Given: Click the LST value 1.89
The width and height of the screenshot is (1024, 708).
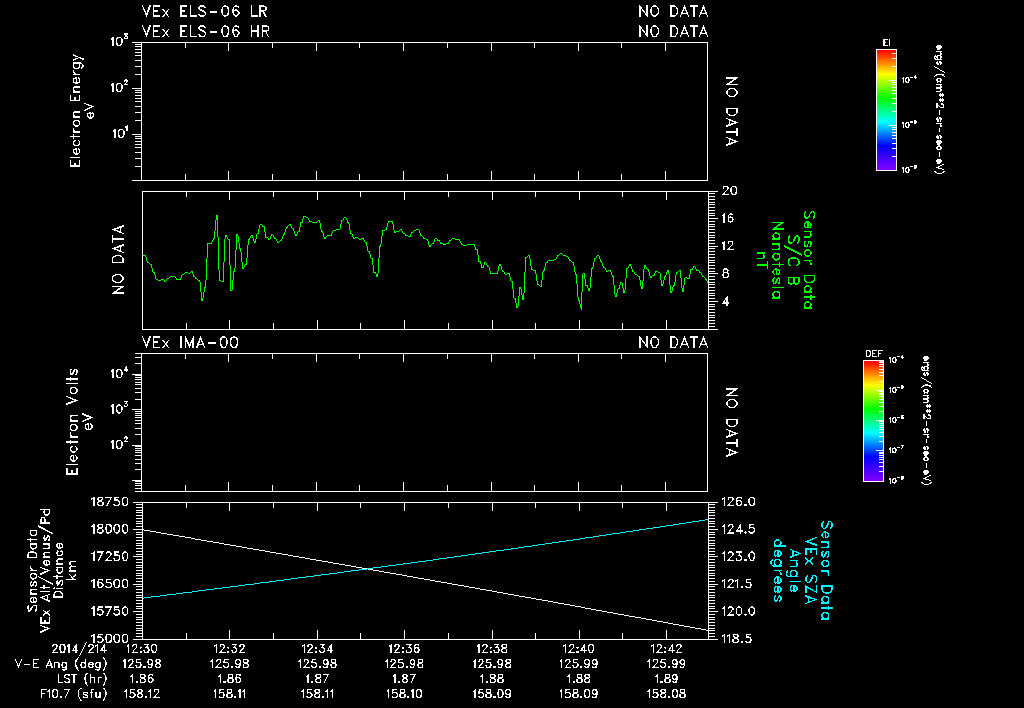Looking at the screenshot, I should 666,679.
